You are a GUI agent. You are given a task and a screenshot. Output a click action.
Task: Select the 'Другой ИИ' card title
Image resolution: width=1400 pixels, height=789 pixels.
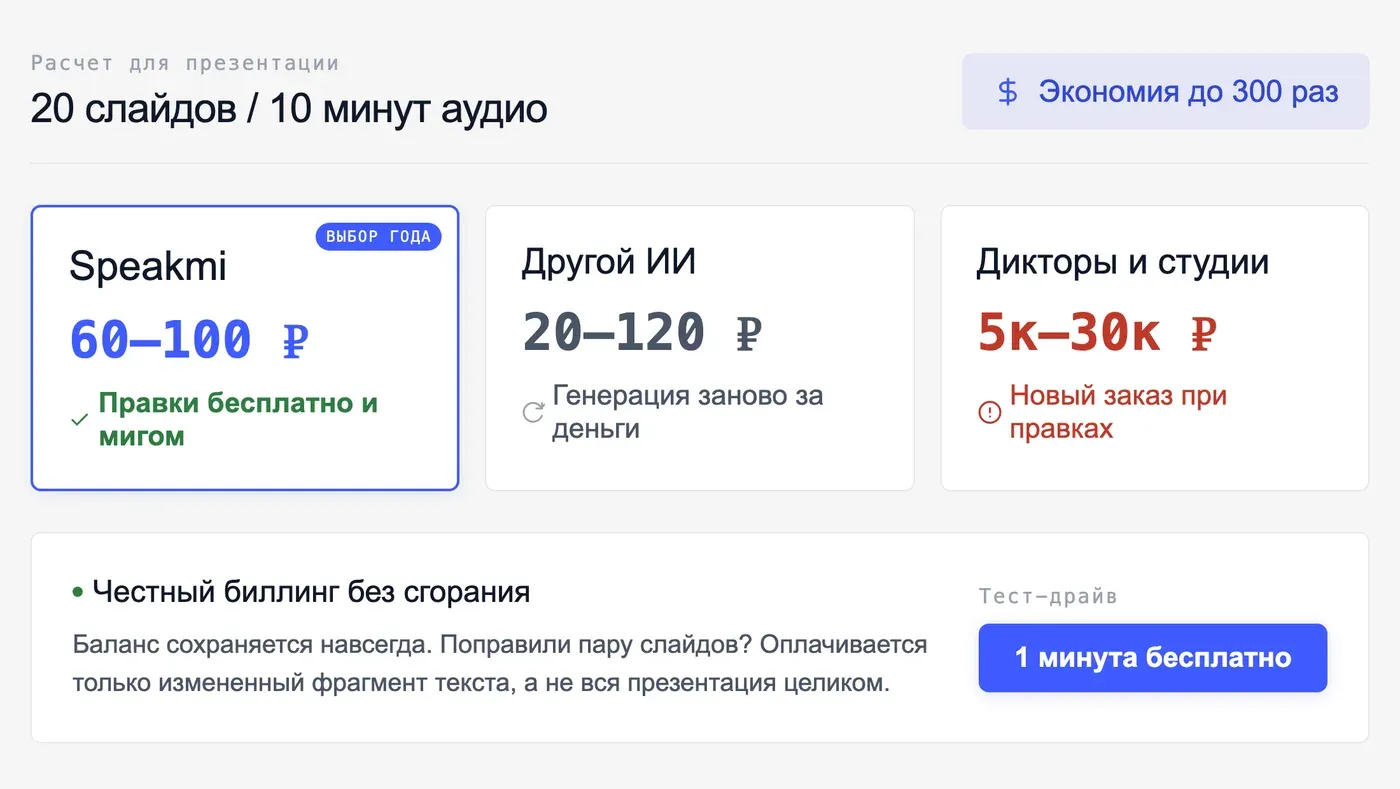pos(609,262)
